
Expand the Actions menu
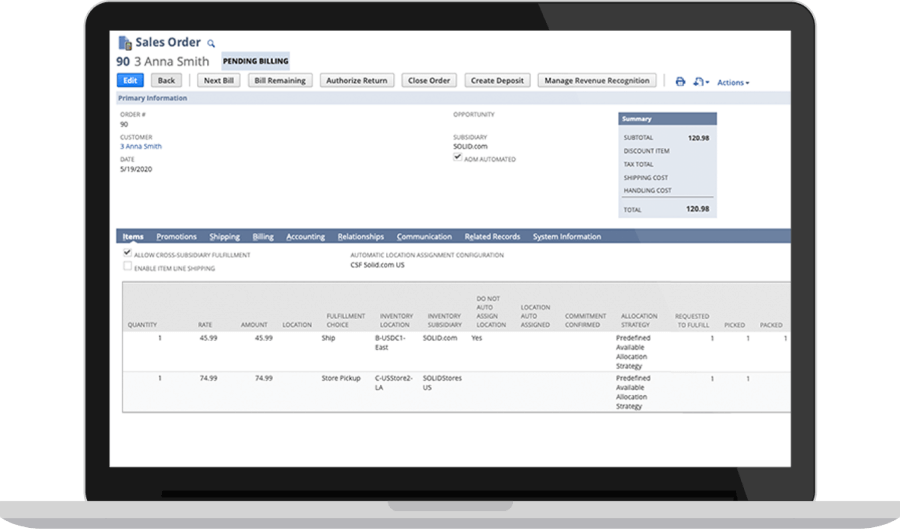coord(733,83)
